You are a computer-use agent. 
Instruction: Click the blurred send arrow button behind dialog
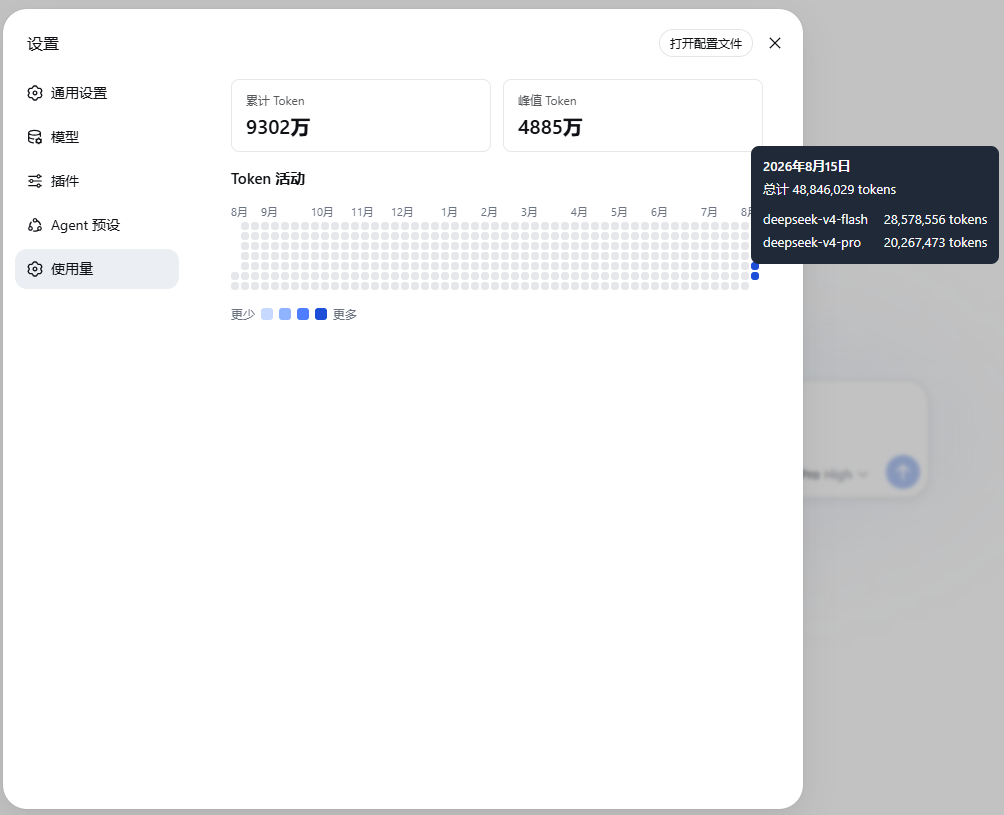[x=903, y=472]
